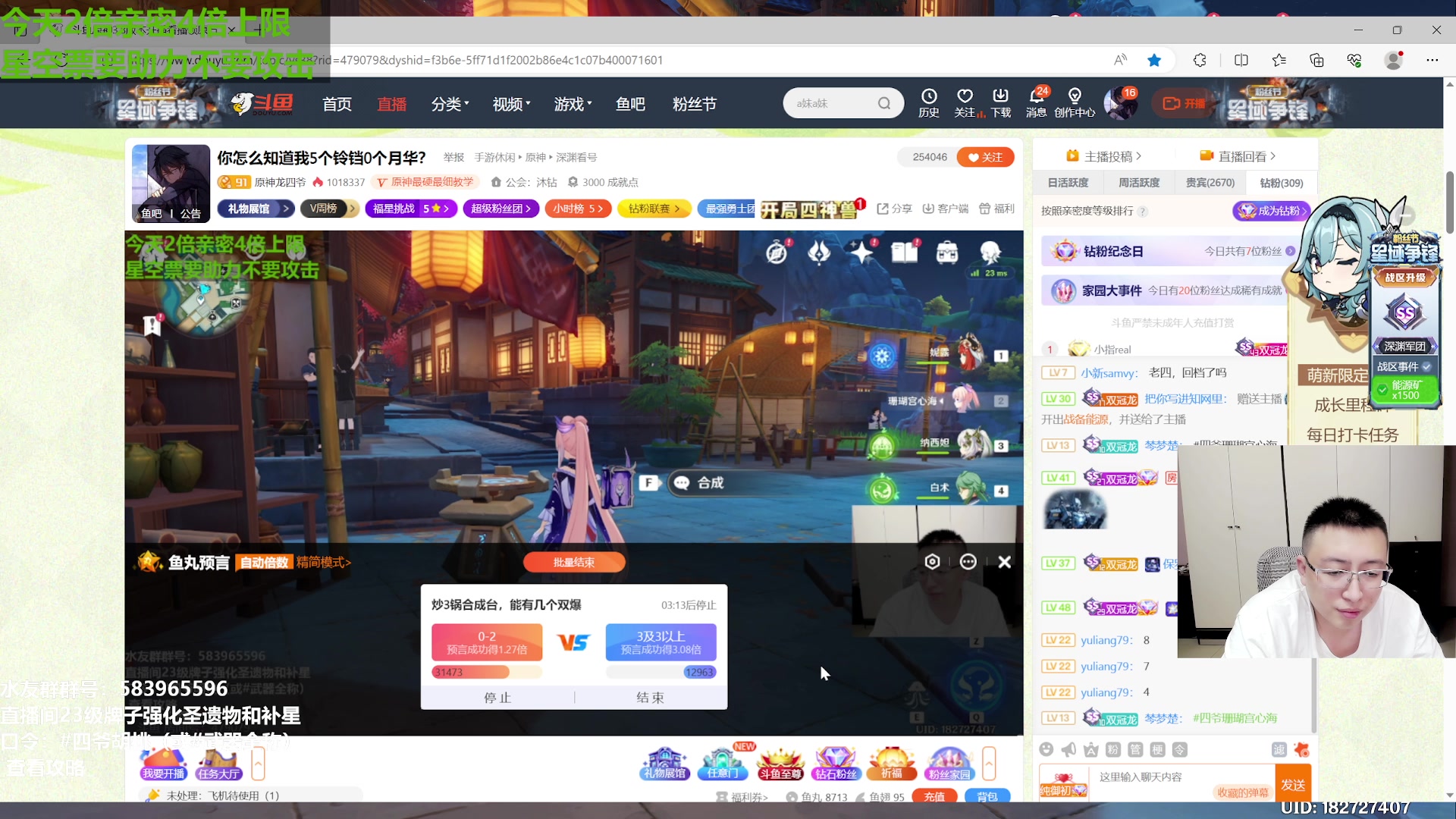The width and height of the screenshot is (1456, 819).
Task: Click the 关注 follow button
Action: point(985,157)
